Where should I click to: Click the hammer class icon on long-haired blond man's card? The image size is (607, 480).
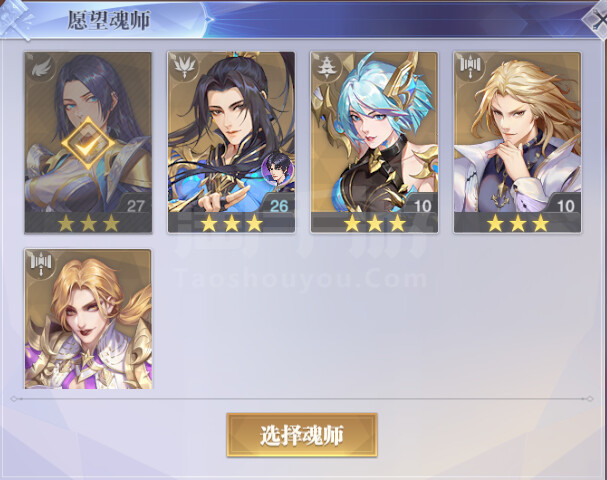click(x=470, y=67)
